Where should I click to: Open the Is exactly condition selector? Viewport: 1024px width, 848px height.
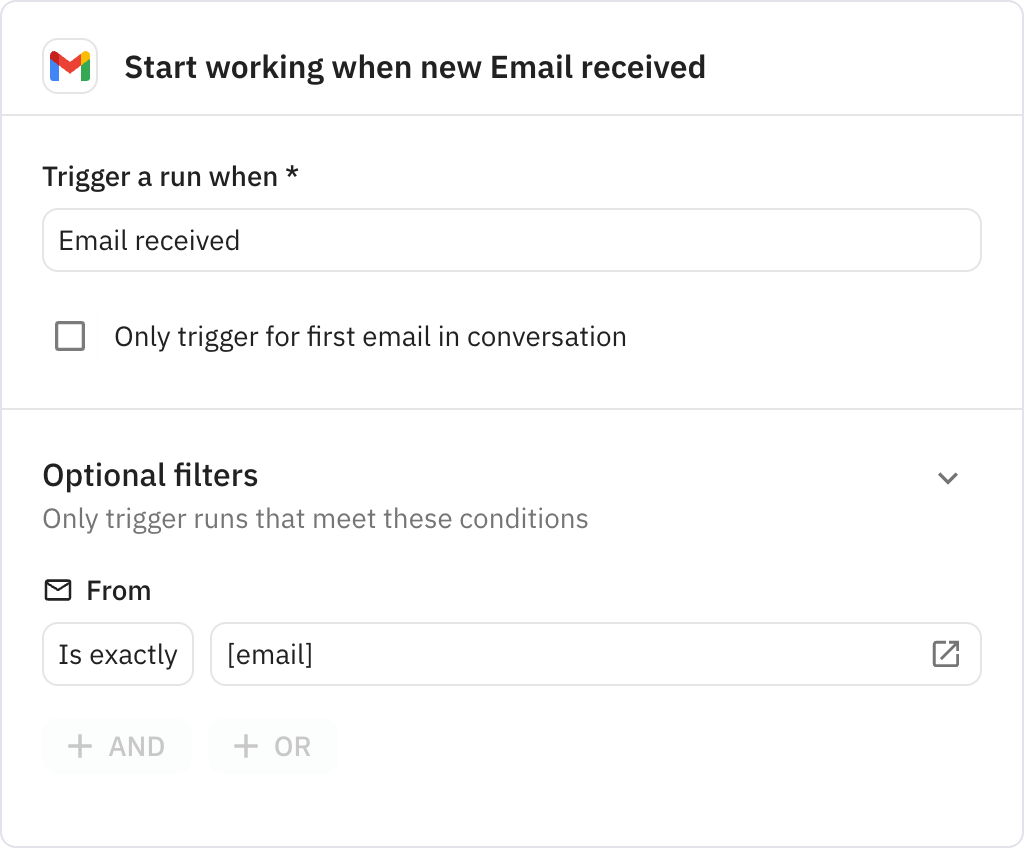(x=117, y=654)
